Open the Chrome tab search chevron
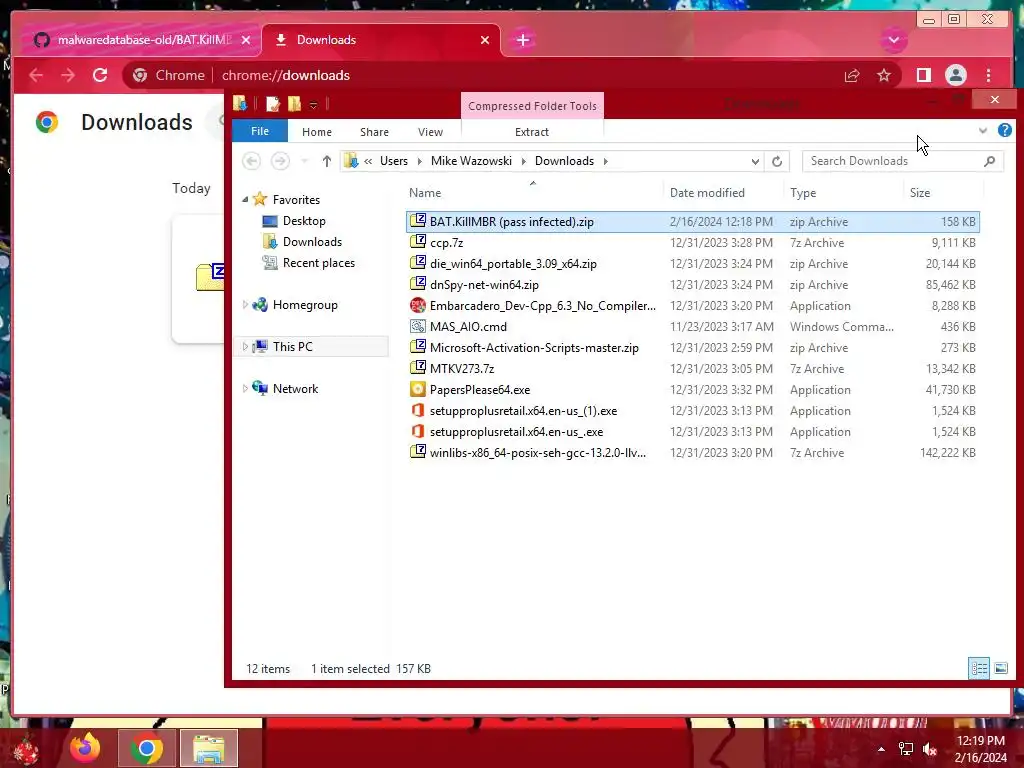 pos(893,40)
